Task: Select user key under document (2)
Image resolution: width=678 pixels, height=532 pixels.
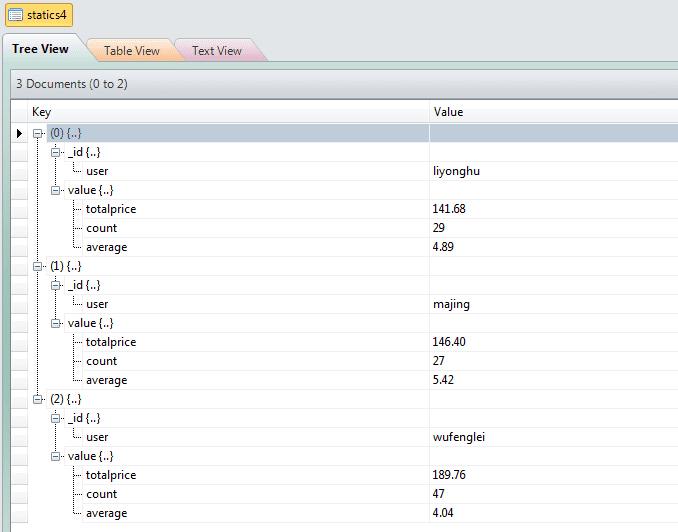Action: [x=97, y=437]
